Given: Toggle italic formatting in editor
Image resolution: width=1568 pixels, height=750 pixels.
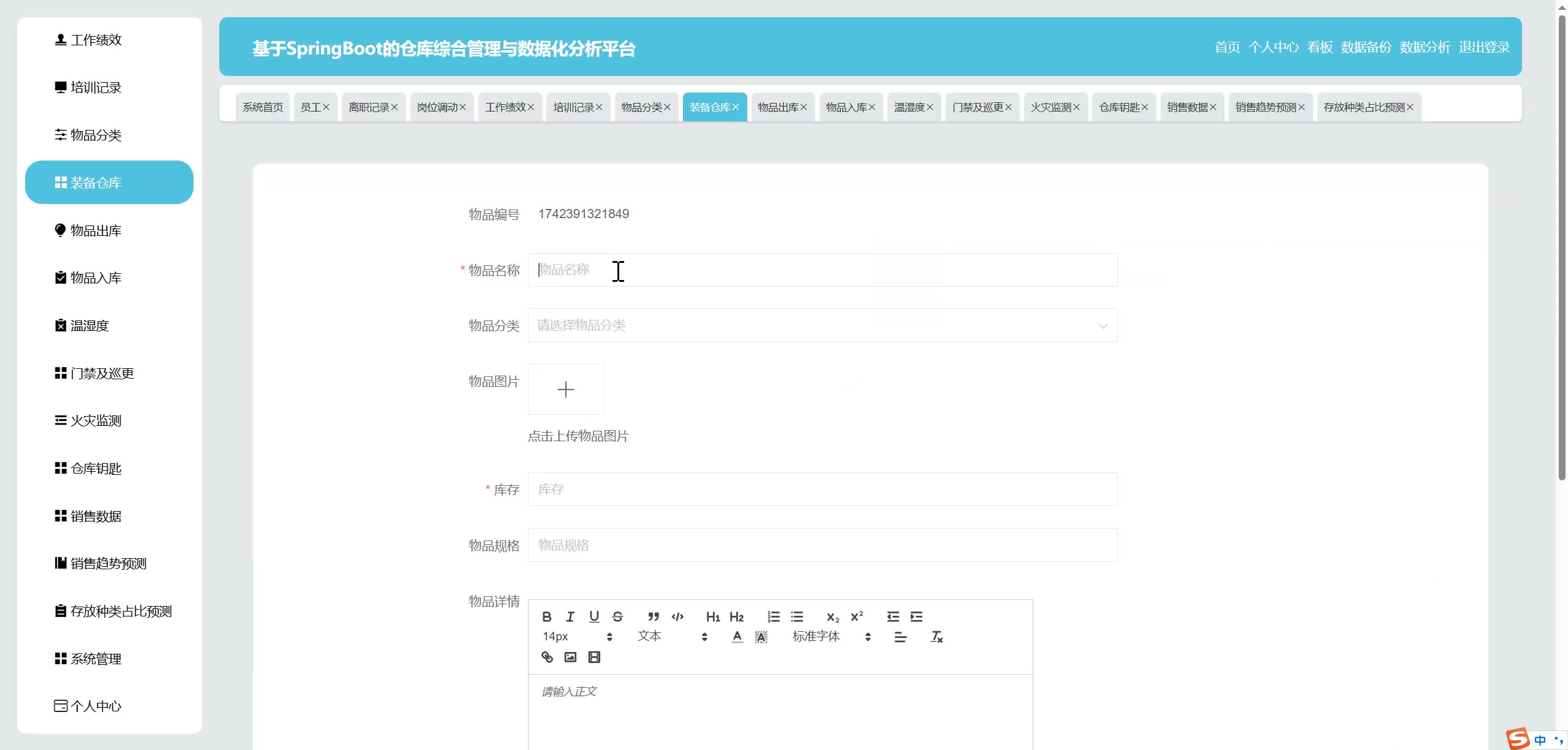Looking at the screenshot, I should click(570, 616).
